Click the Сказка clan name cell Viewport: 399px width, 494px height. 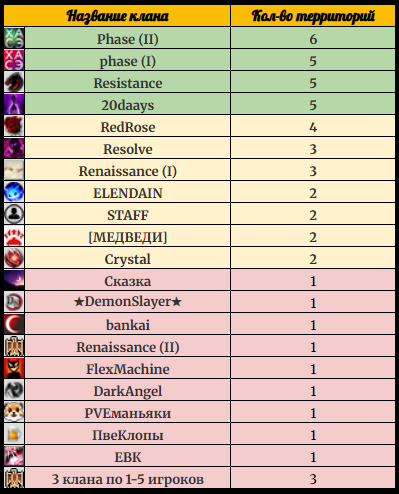(128, 280)
